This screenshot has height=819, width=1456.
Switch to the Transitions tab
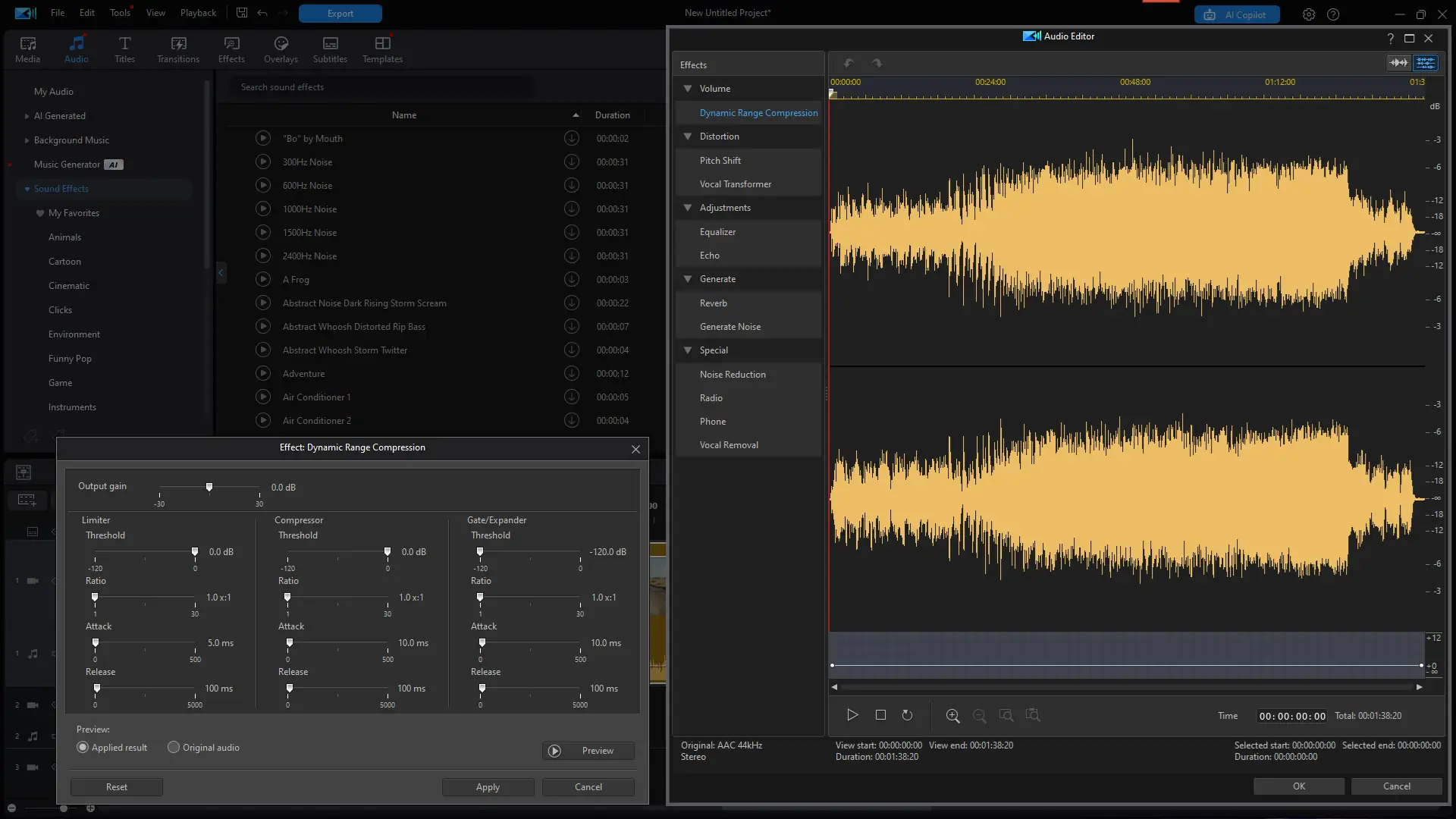[x=178, y=50]
